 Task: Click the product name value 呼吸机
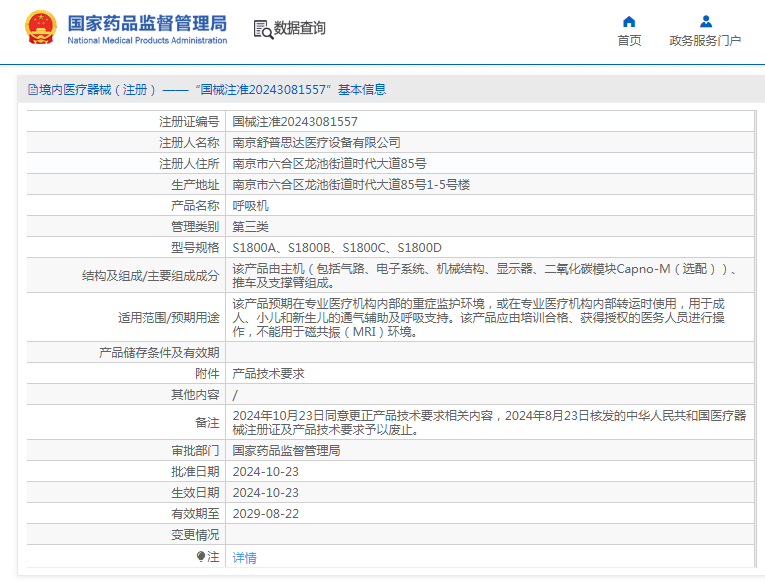[x=250, y=205]
